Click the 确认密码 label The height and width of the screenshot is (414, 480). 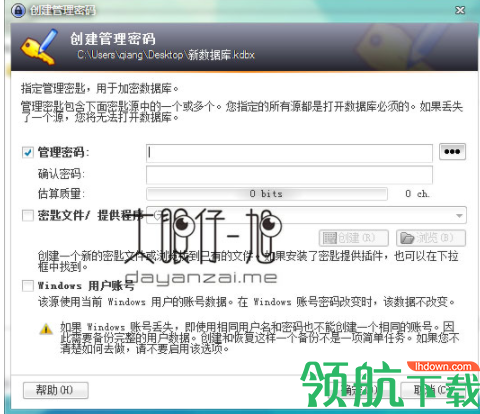click(x=61, y=174)
